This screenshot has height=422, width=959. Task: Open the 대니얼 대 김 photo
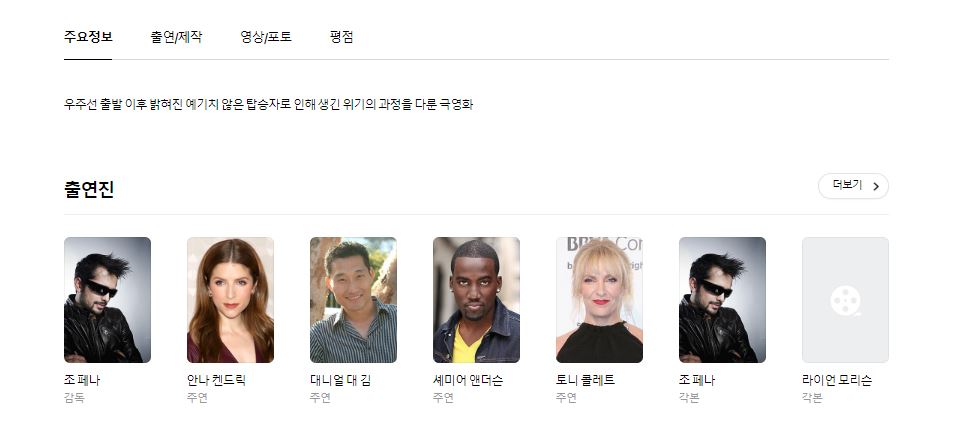(354, 300)
